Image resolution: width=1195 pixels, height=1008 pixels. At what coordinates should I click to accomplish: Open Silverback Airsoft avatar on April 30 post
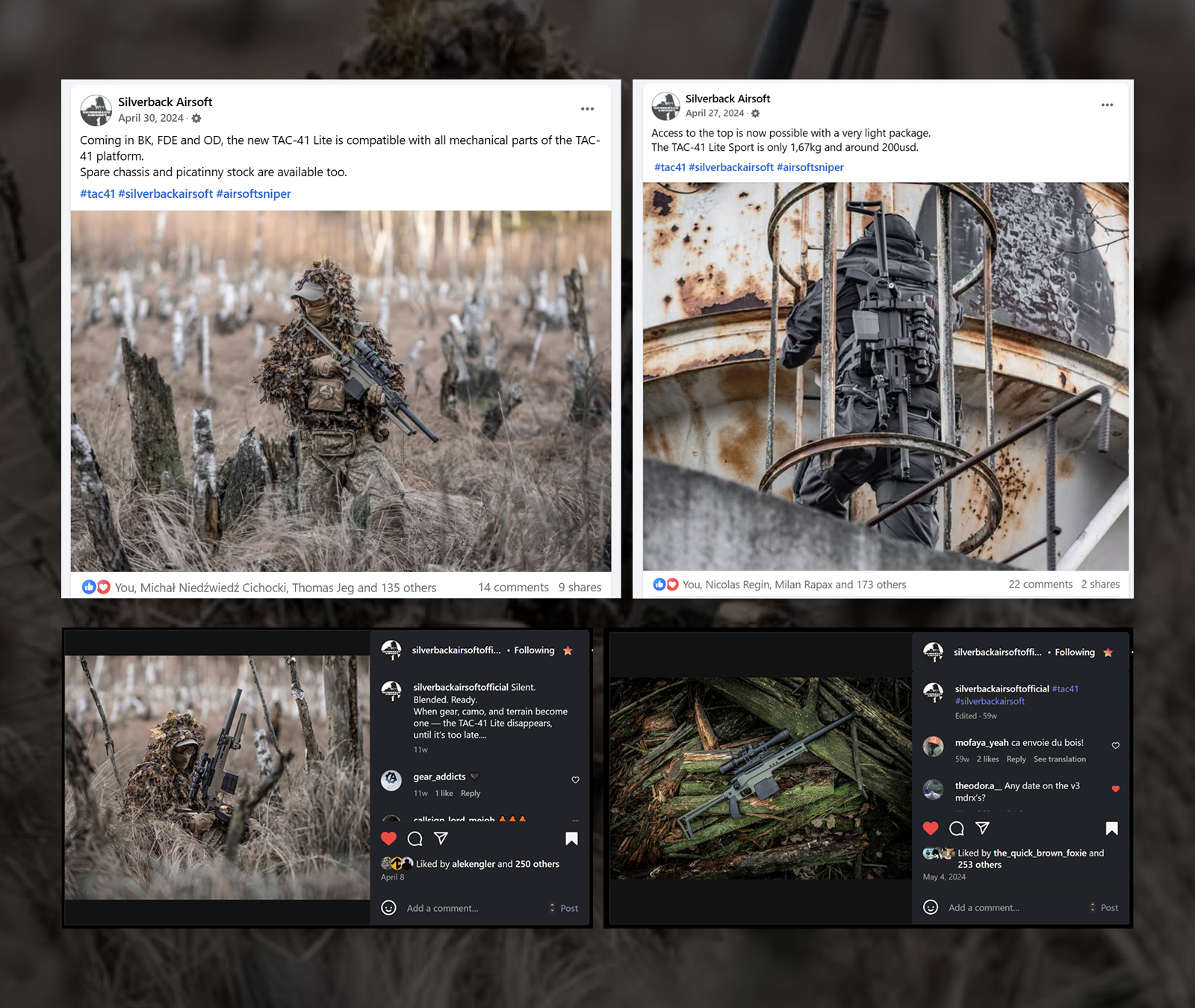point(96,111)
